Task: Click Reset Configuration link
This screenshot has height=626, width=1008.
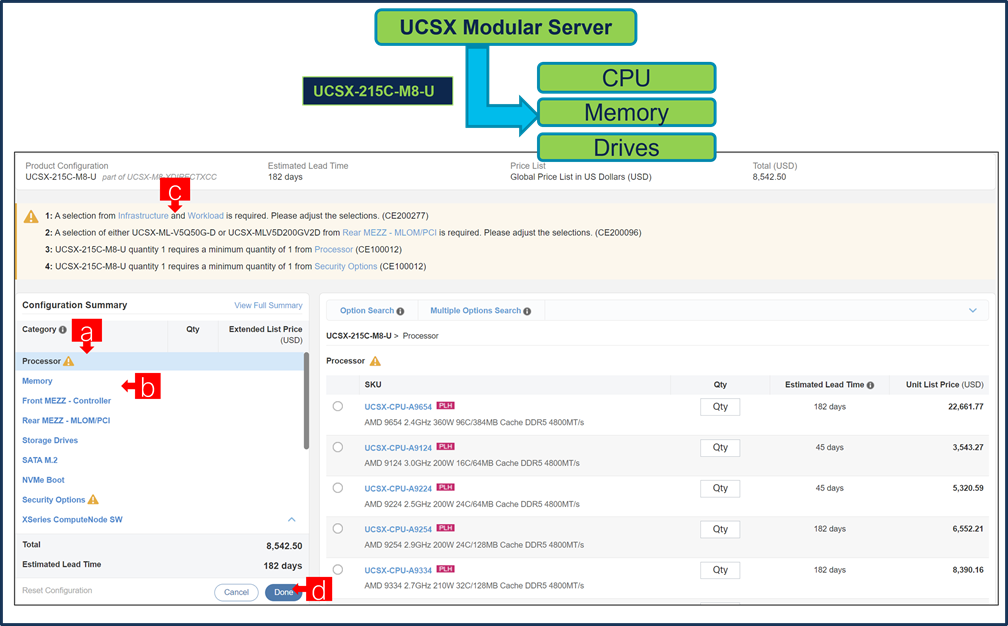Action: click(x=57, y=591)
